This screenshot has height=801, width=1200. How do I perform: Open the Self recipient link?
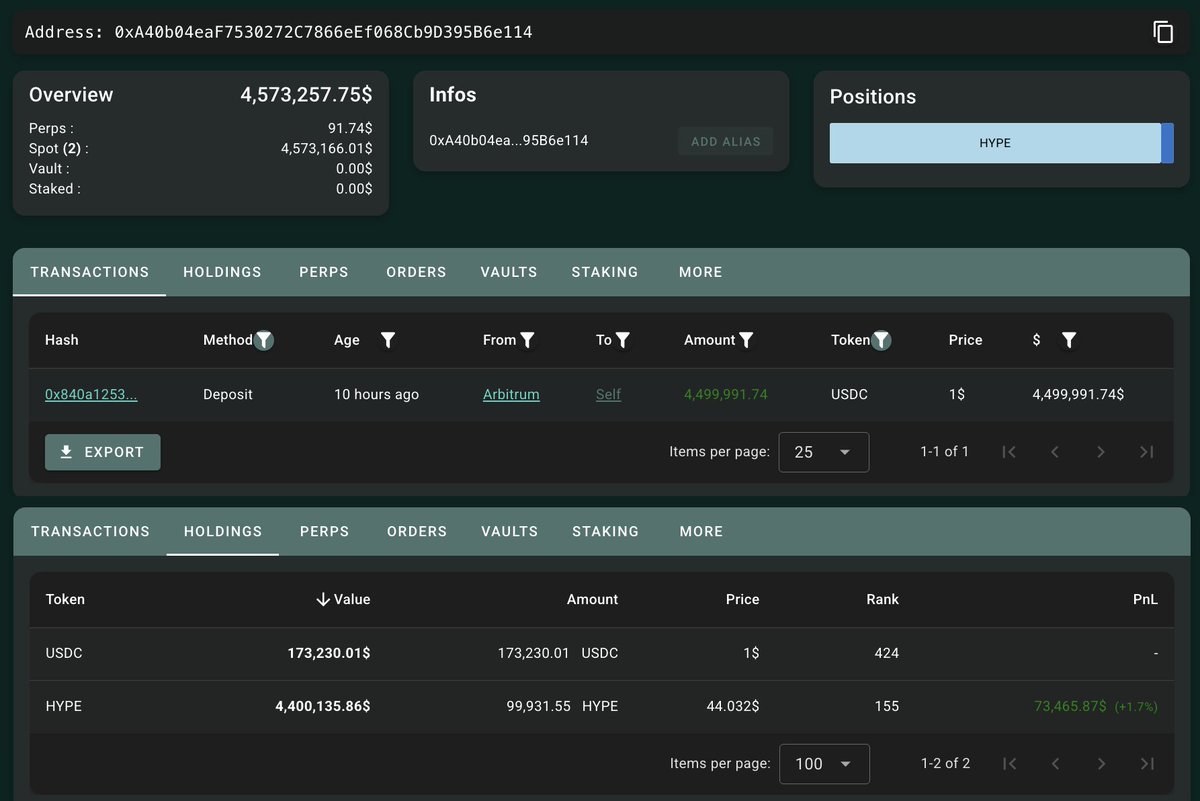(608, 395)
